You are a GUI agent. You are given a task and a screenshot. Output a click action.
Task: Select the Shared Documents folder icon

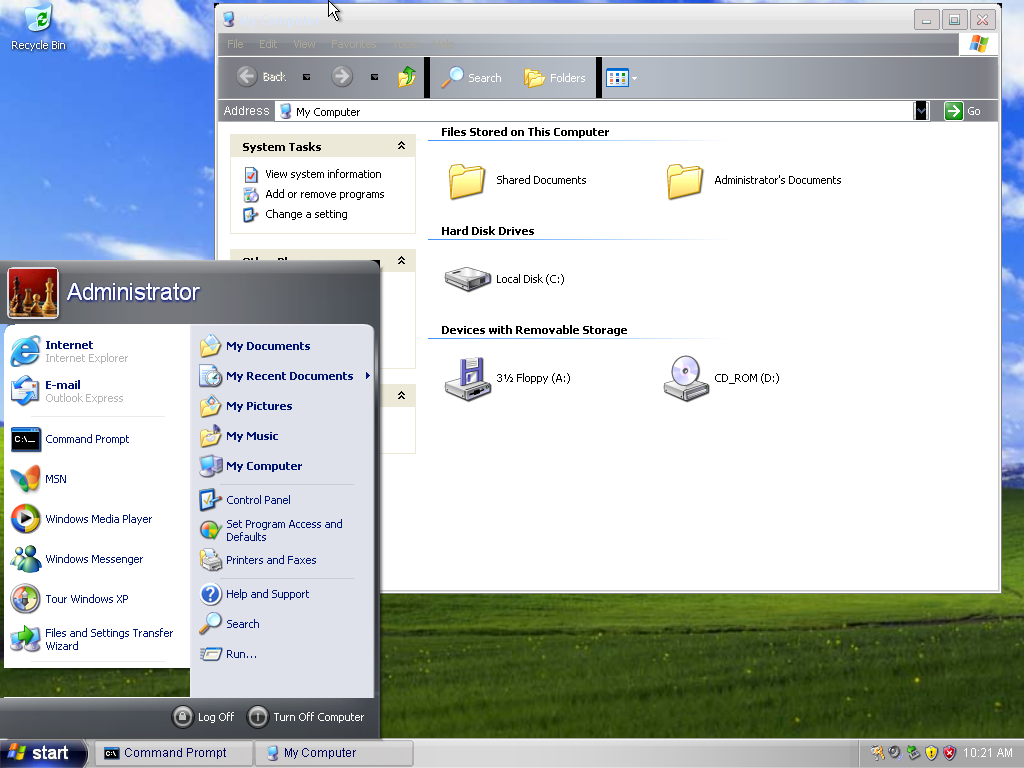pyautogui.click(x=467, y=180)
